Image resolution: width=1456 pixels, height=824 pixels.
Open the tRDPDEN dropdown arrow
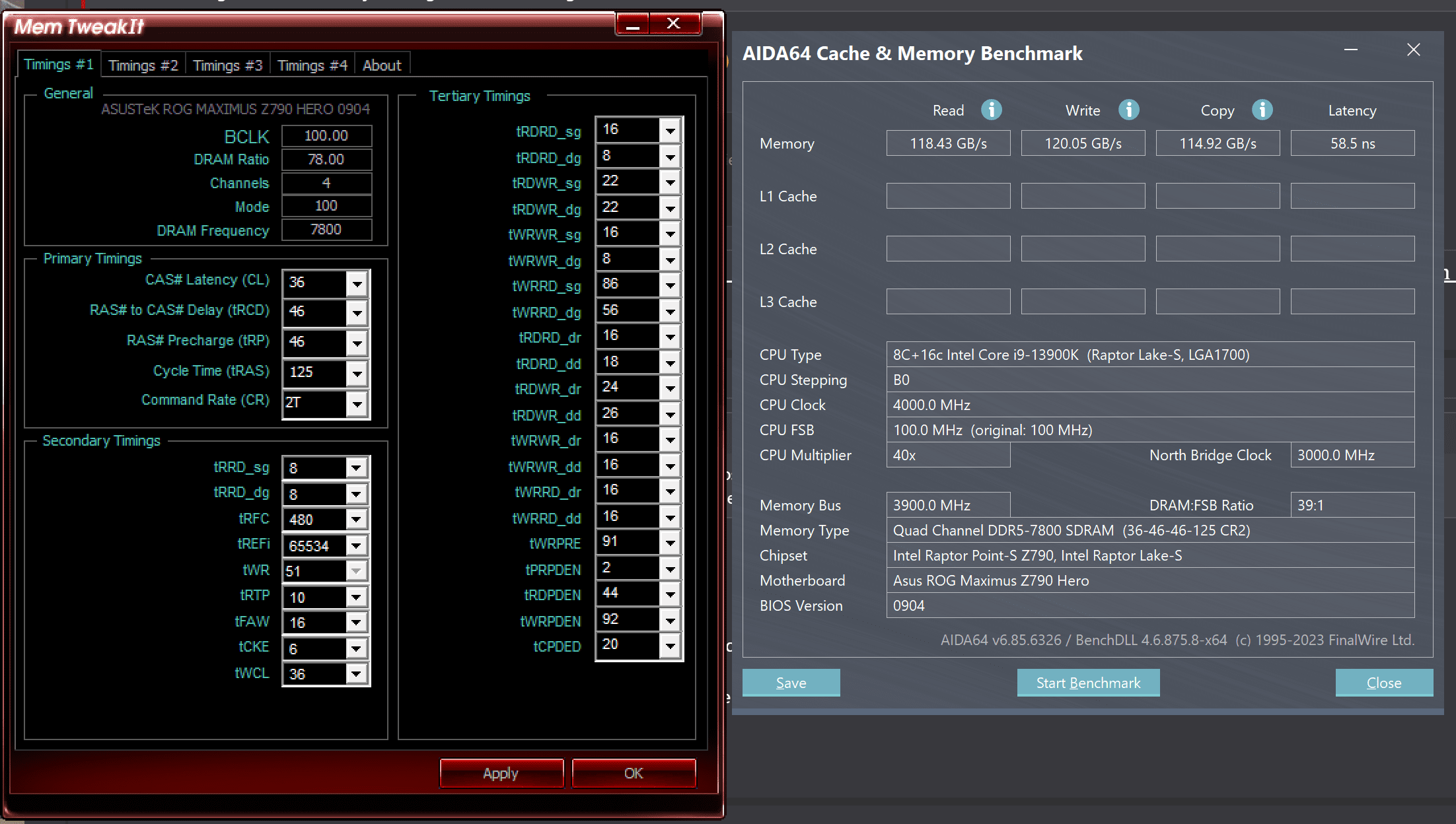pos(671,594)
